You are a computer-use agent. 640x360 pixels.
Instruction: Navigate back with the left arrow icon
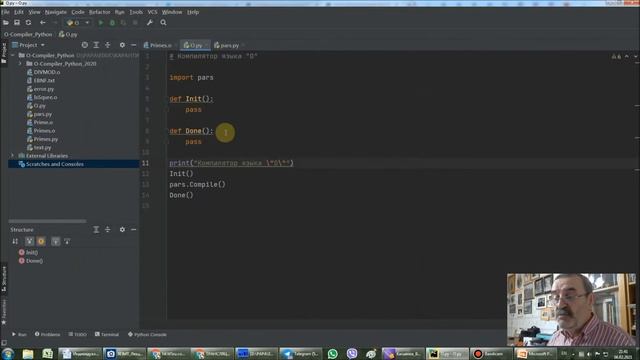click(x=42, y=22)
